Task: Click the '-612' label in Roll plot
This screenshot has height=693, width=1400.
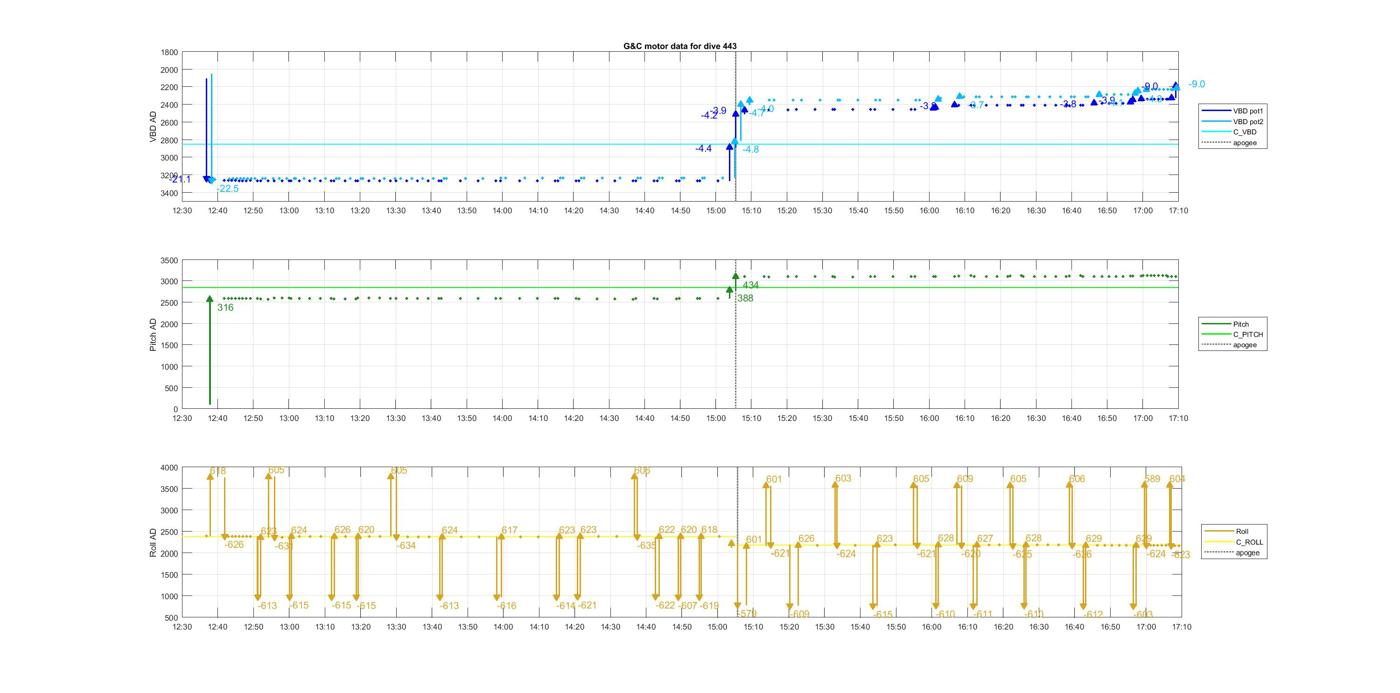Action: 1094,614
